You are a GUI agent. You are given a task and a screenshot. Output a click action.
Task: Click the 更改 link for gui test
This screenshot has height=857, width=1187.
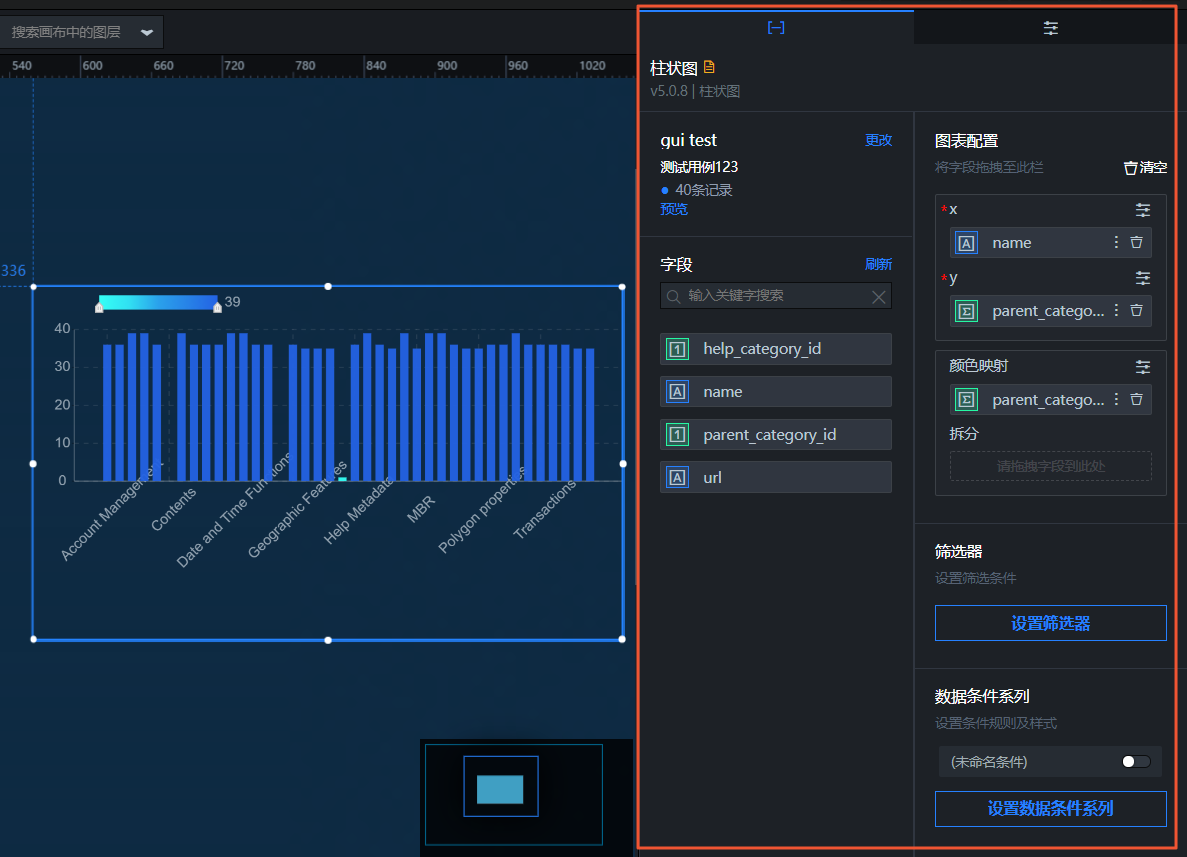click(x=878, y=140)
